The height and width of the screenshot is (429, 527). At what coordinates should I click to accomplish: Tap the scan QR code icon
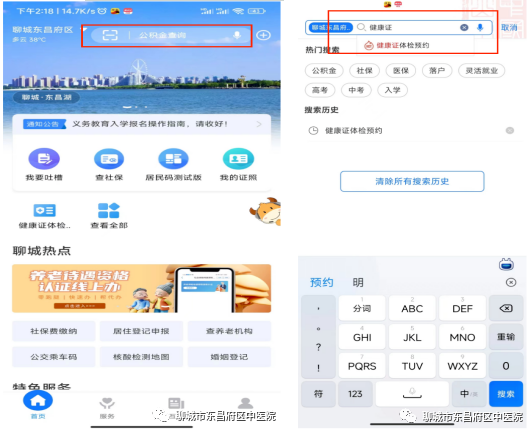[x=110, y=35]
